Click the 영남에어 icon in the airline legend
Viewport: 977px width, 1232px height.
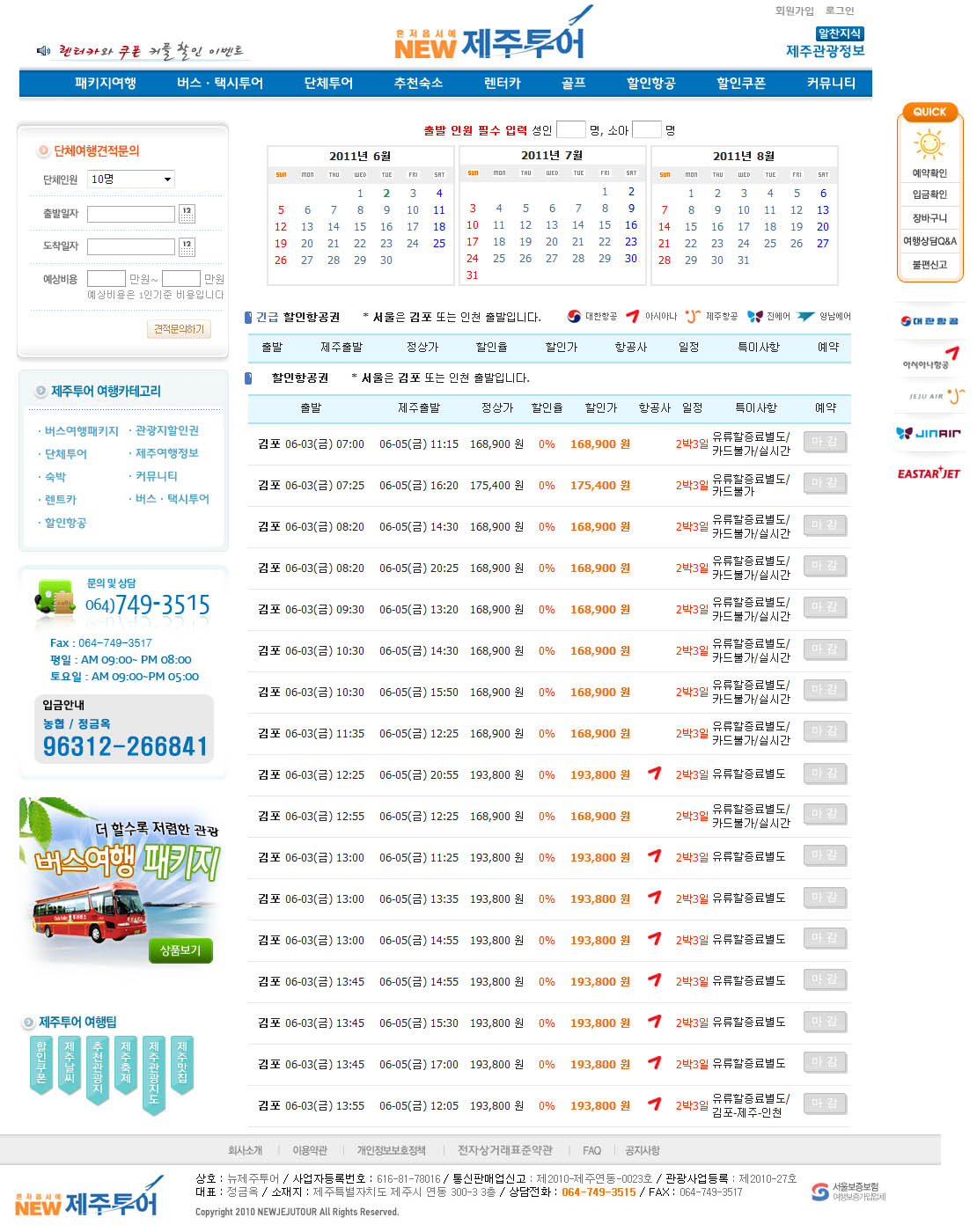click(x=805, y=317)
